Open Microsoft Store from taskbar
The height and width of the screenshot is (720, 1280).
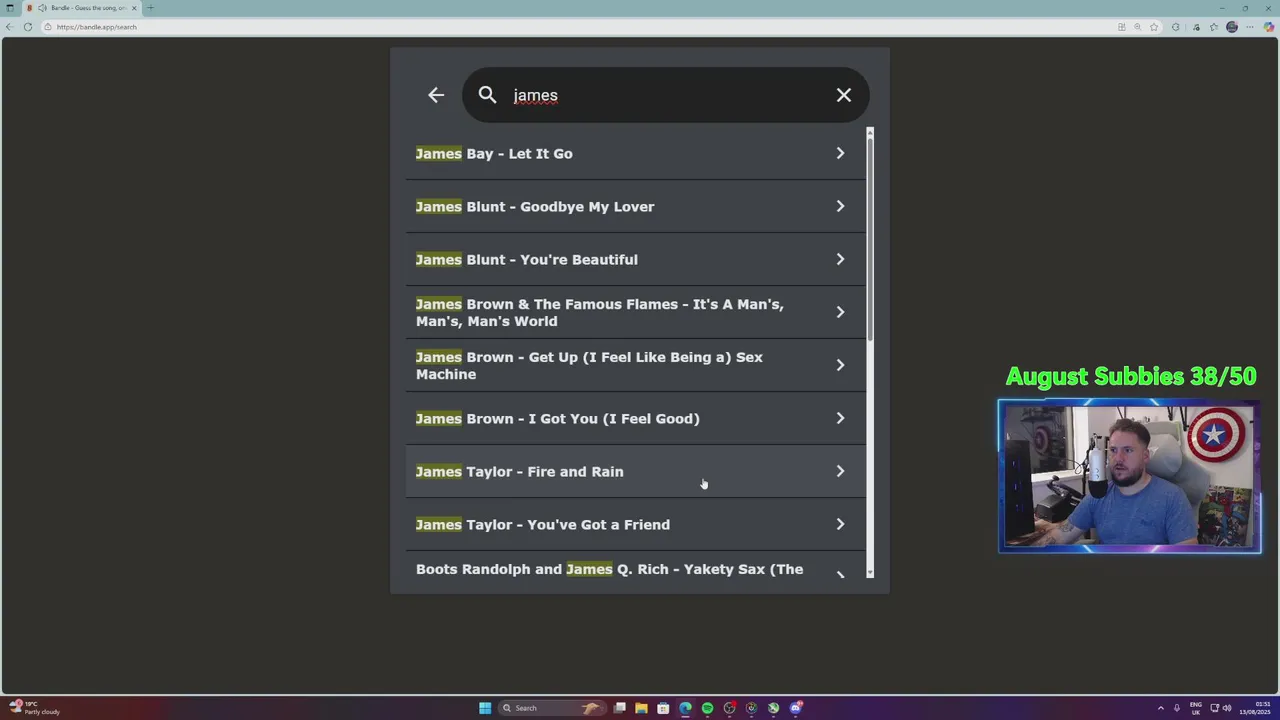point(663,708)
